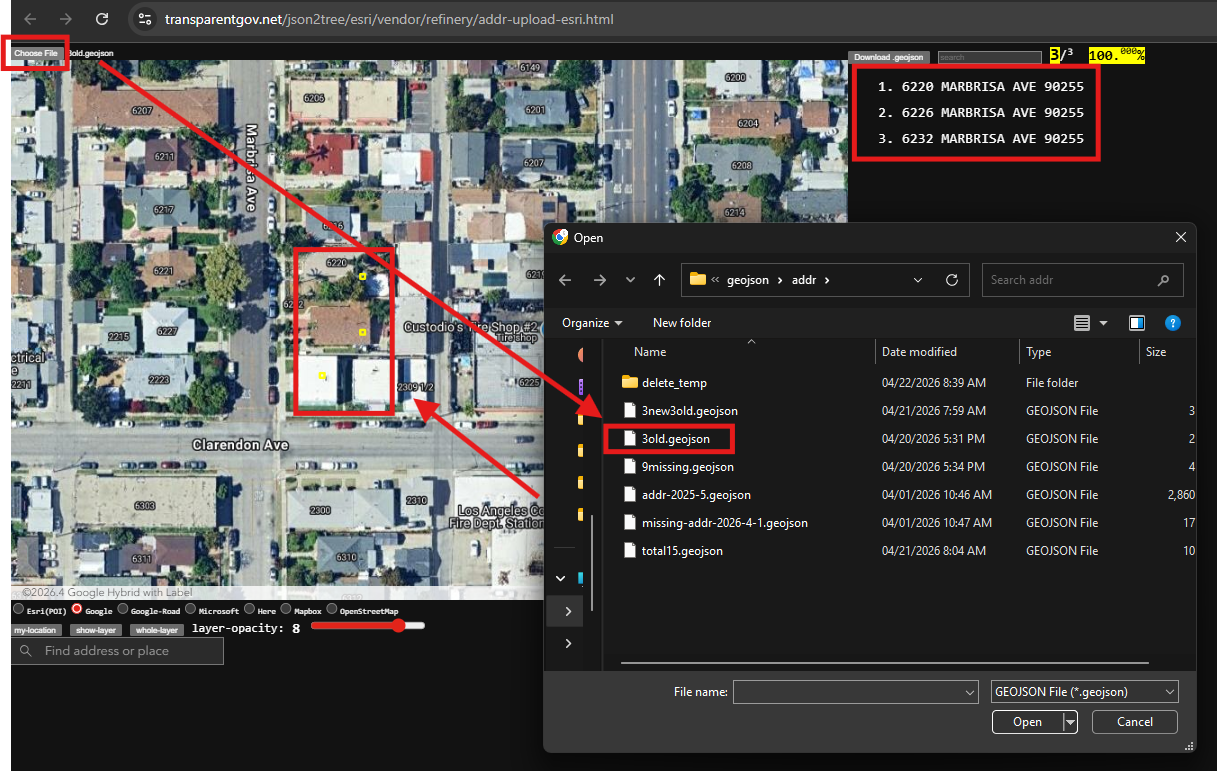
Task: Click the change view list icon
Action: (1081, 323)
